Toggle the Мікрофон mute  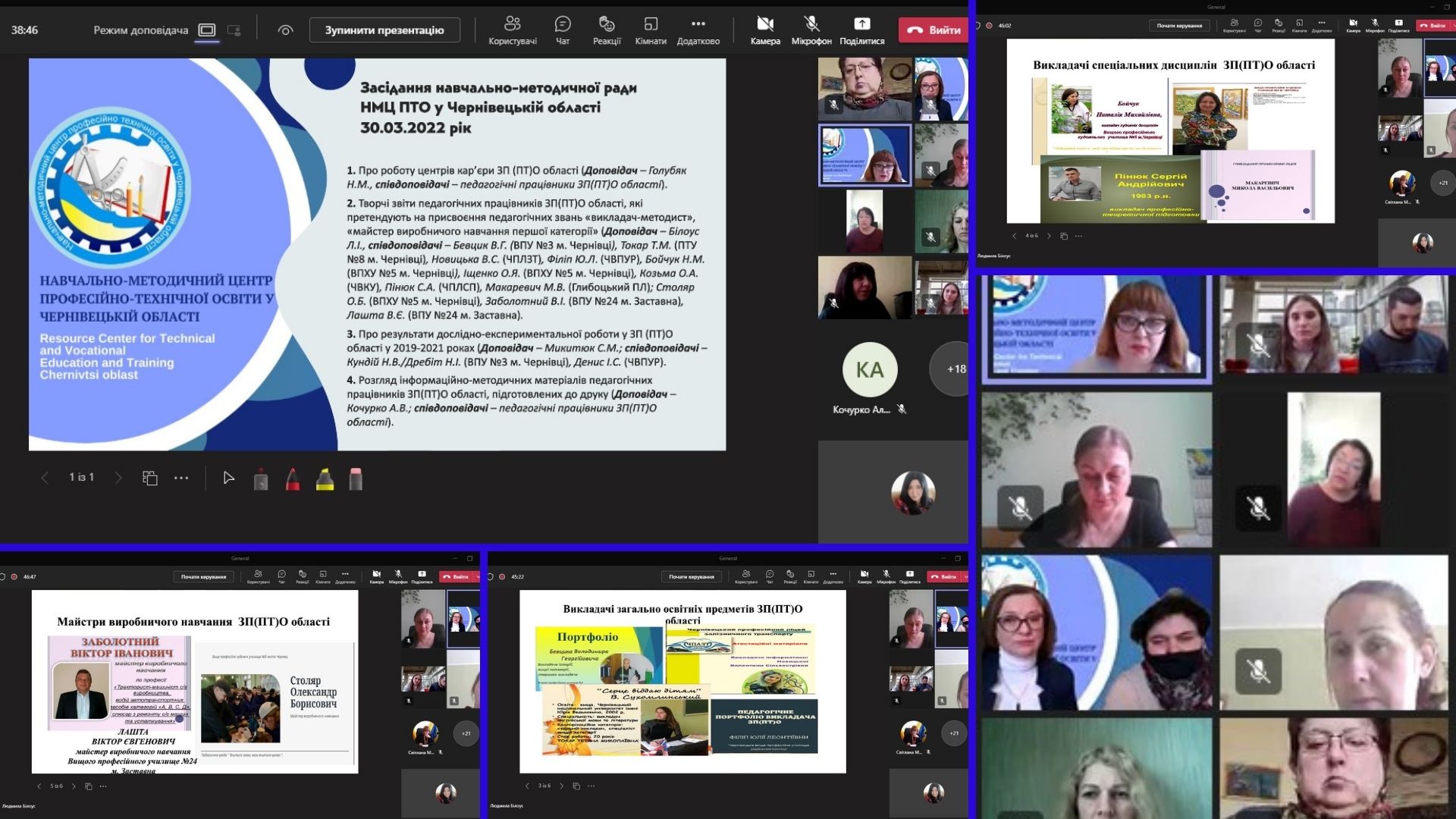(x=811, y=30)
